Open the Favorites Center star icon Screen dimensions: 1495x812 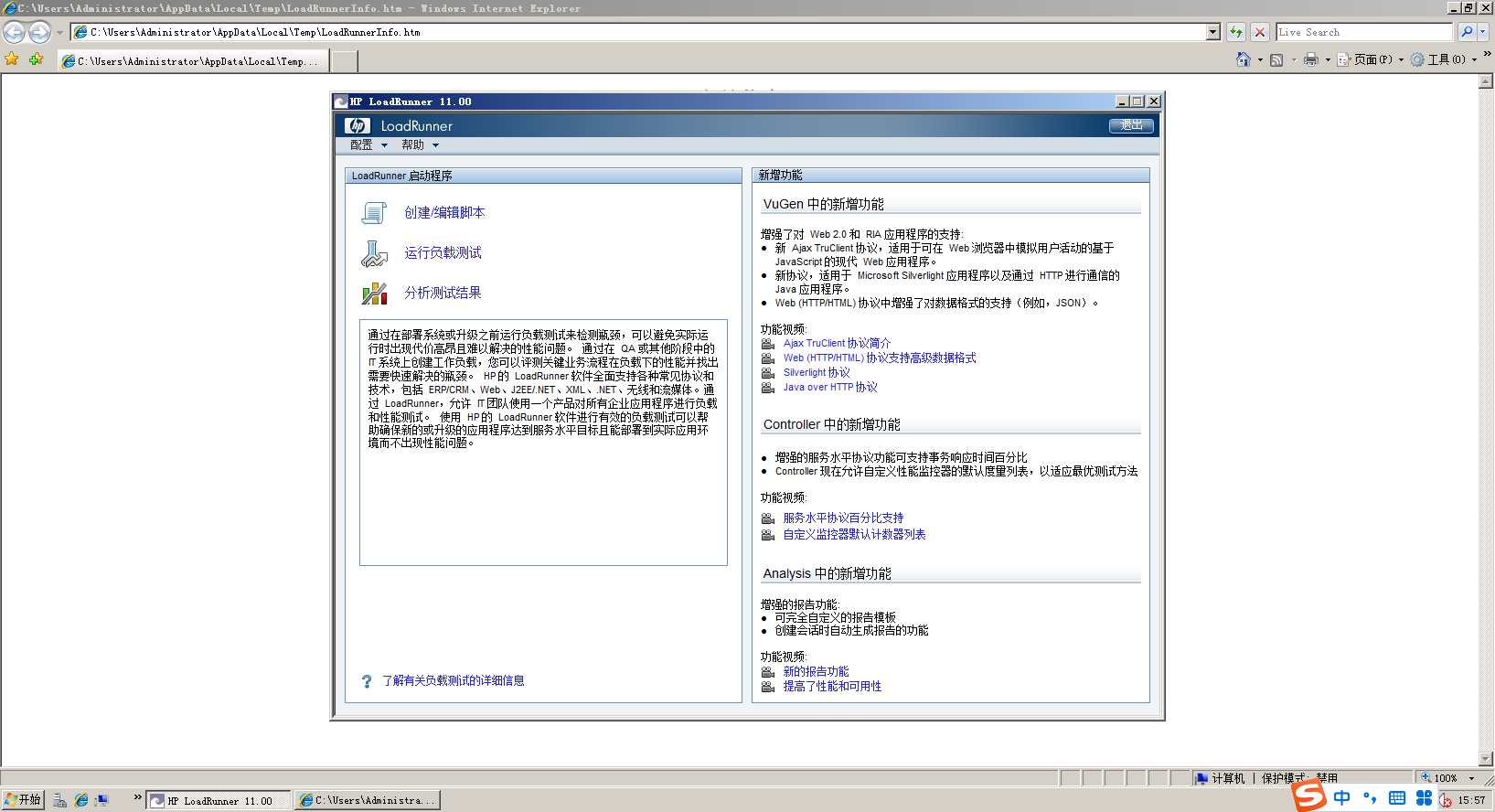[x=12, y=59]
